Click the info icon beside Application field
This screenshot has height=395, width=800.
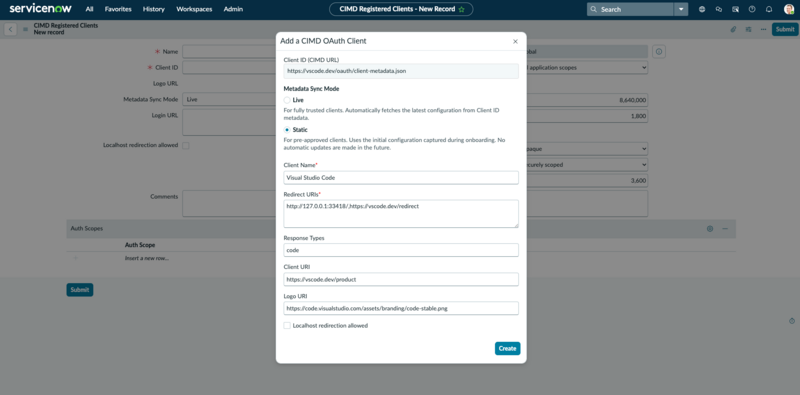pyautogui.click(x=659, y=52)
